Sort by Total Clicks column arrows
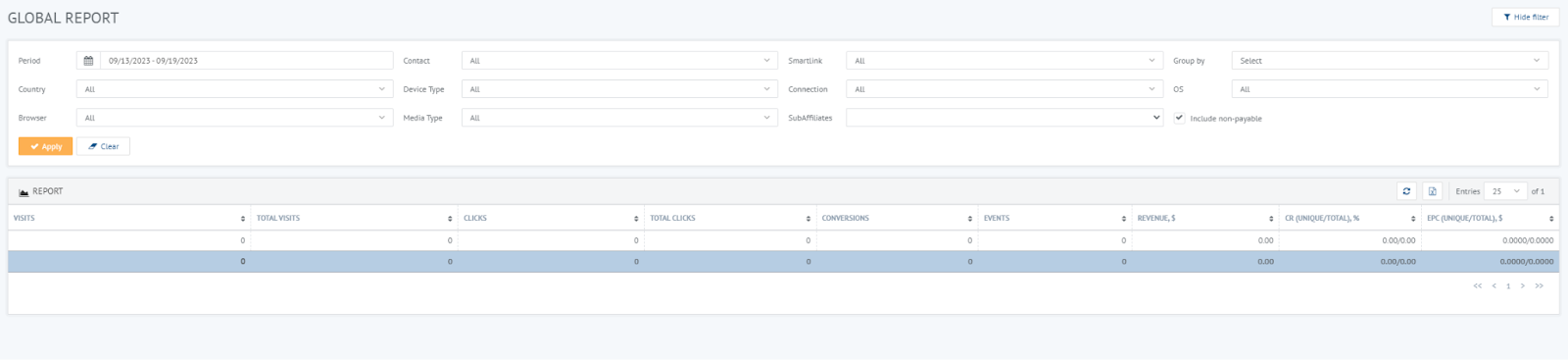The height and width of the screenshot is (360, 1568). tap(808, 219)
